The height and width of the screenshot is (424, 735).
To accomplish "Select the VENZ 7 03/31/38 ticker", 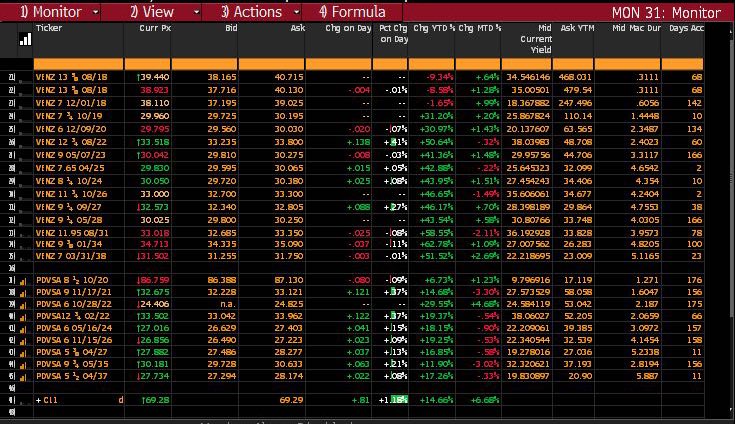I will pos(71,256).
